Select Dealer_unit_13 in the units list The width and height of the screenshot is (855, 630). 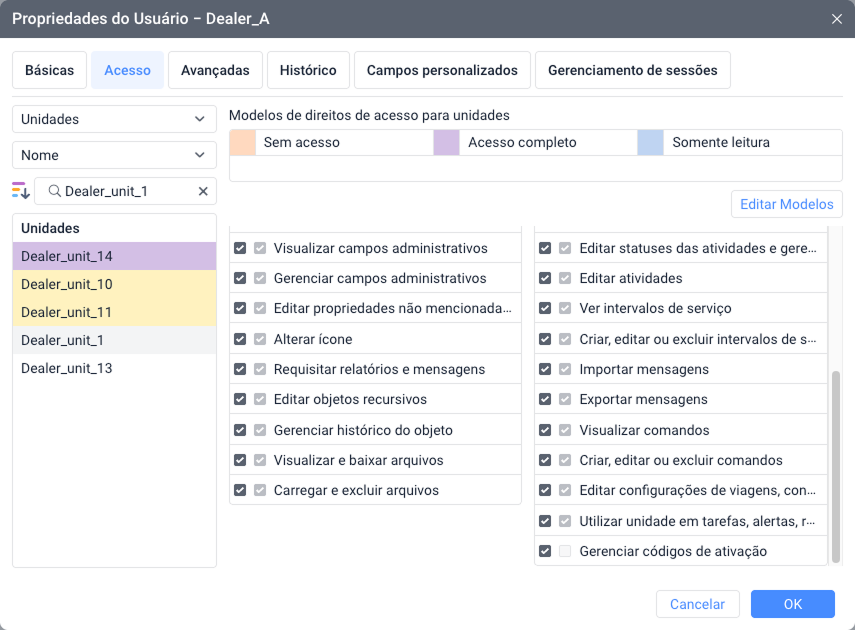tap(67, 368)
